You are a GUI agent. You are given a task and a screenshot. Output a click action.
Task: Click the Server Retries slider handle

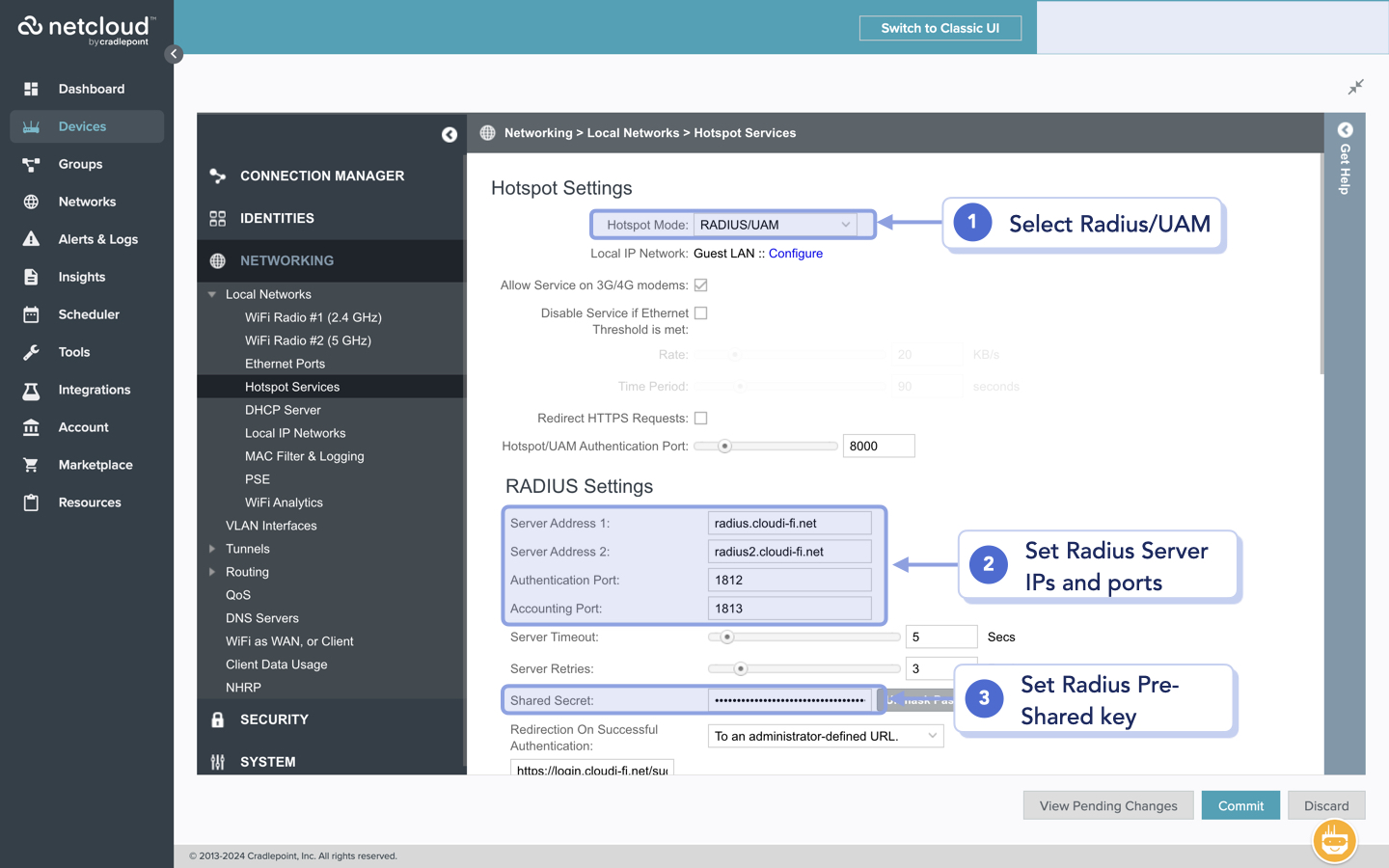click(740, 669)
